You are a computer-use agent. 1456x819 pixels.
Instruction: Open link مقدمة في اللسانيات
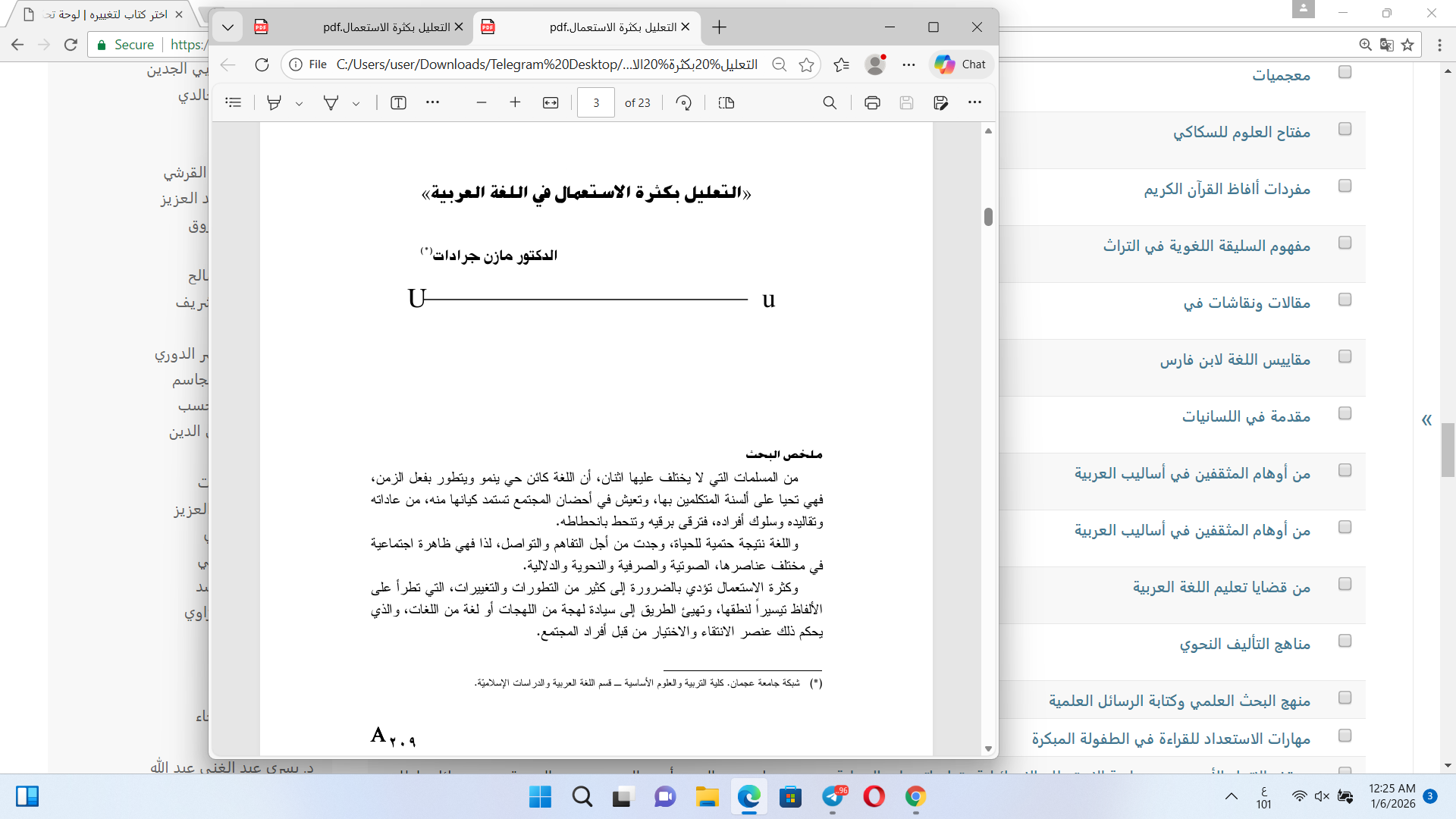tap(1246, 416)
